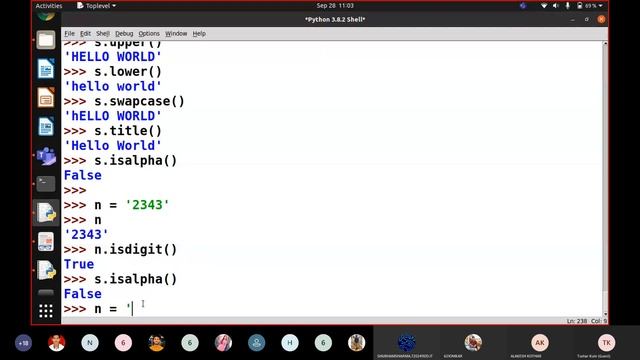Viewport: 640px width, 360px height.
Task: Click the 'HELLO WORLD' output line
Action: pyautogui.click(x=113, y=57)
